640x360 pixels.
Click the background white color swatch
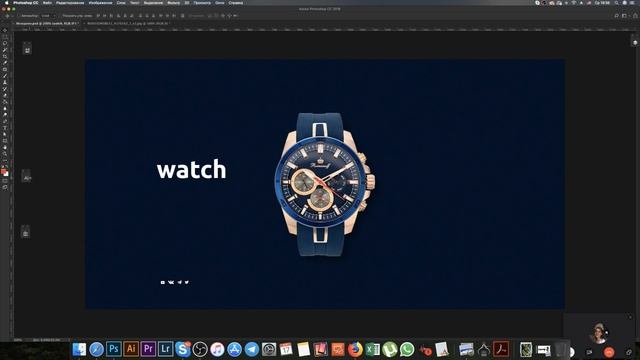pyautogui.click(x=7, y=175)
